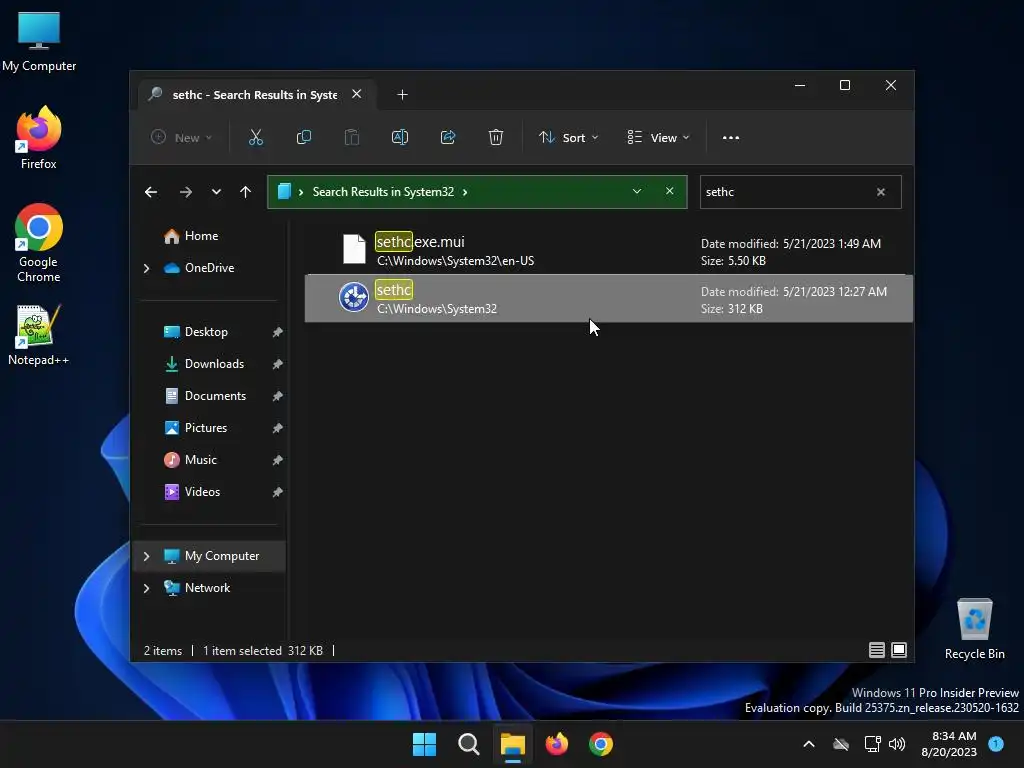Image resolution: width=1024 pixels, height=768 pixels.
Task: Open Documents quick access folder
Action: [215, 396]
